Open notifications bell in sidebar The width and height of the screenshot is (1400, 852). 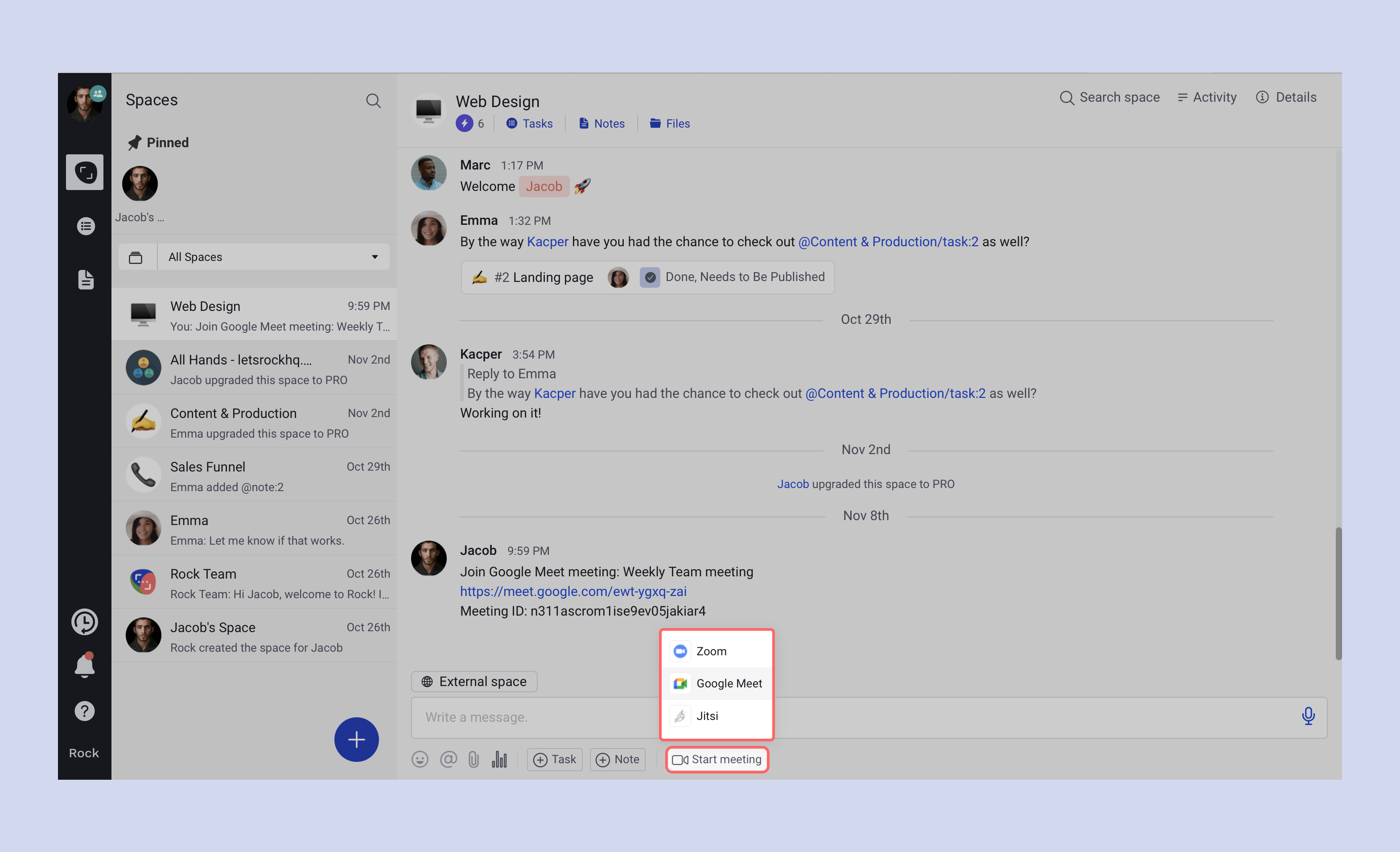coord(85,666)
